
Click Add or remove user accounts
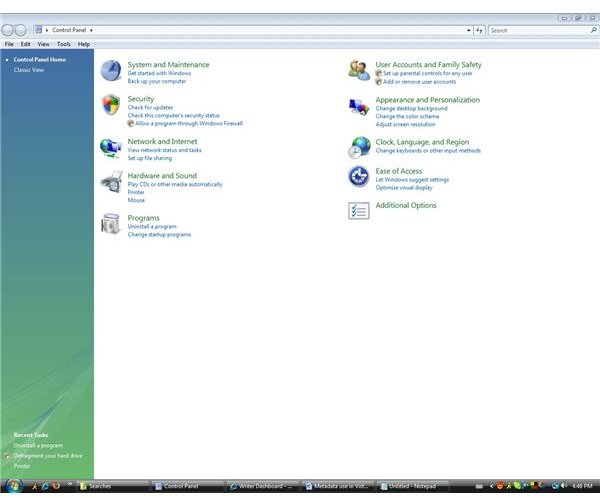pyautogui.click(x=419, y=82)
